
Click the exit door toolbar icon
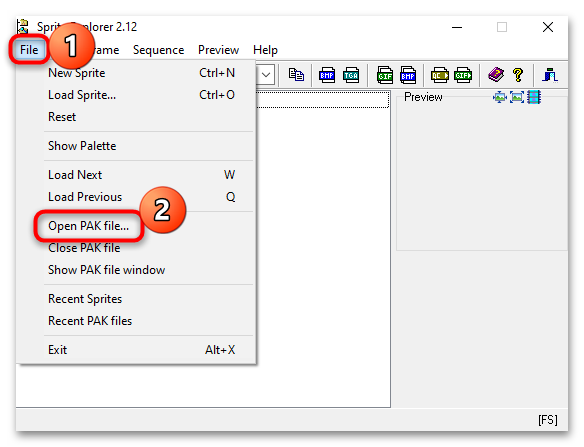click(x=550, y=75)
